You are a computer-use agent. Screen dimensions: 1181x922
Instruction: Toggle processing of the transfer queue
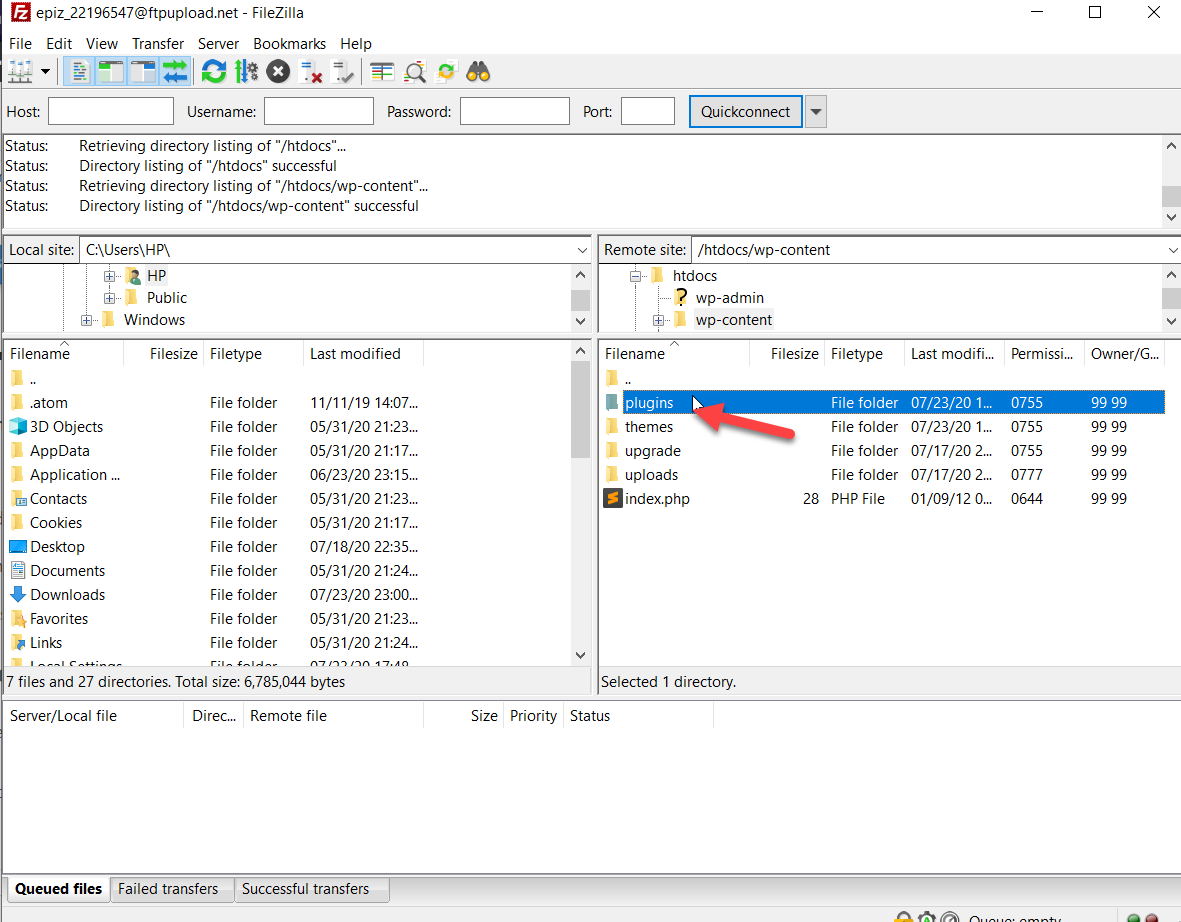(x=246, y=72)
